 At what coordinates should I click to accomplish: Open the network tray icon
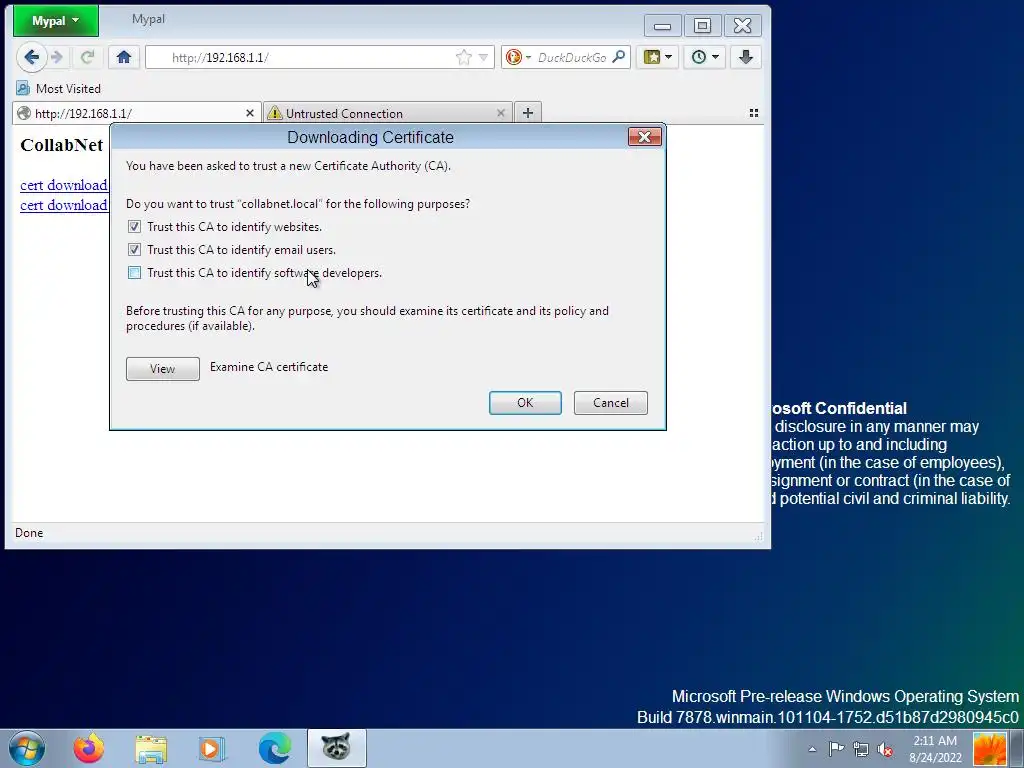pos(861,749)
